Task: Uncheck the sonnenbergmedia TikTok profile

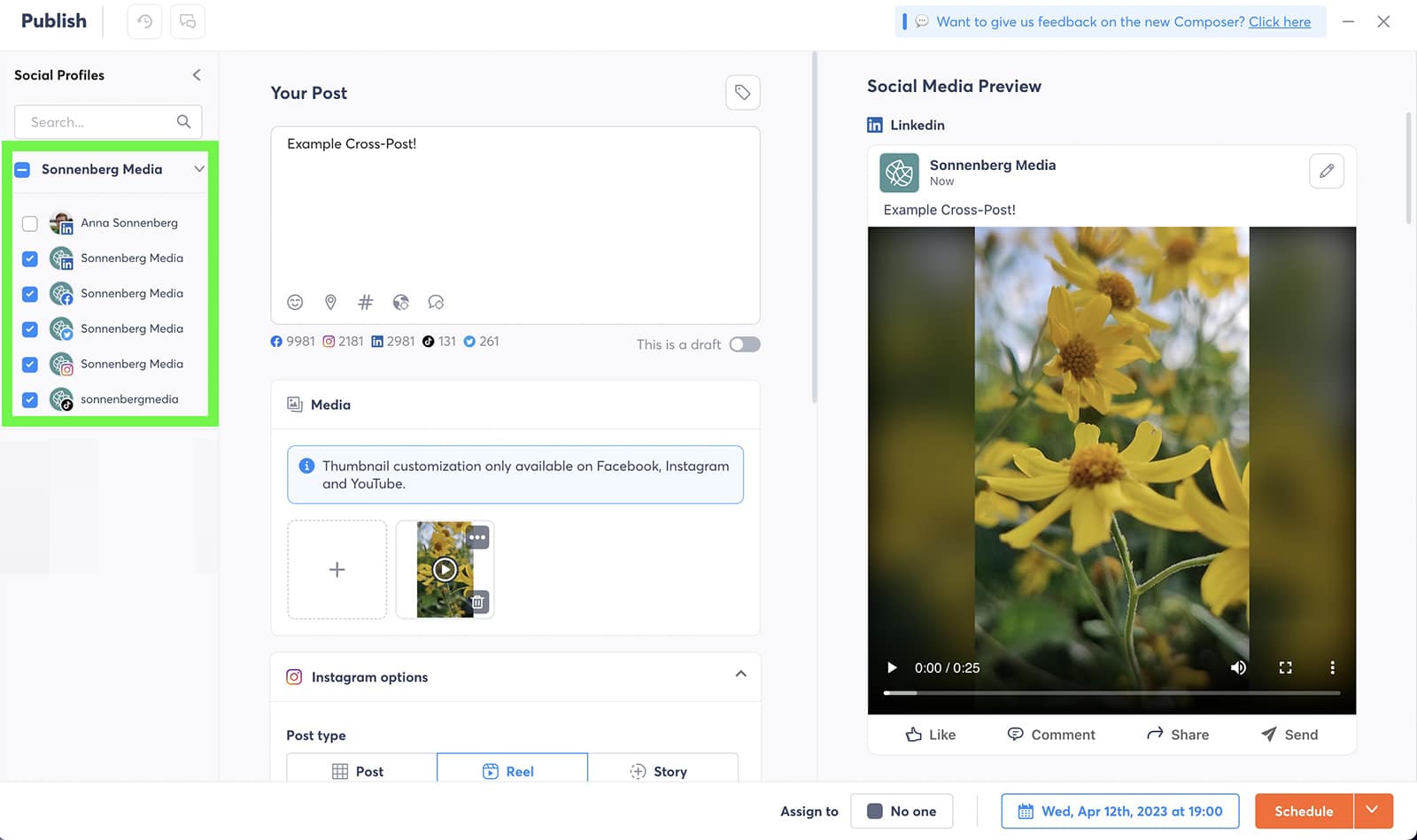Action: coord(30,400)
